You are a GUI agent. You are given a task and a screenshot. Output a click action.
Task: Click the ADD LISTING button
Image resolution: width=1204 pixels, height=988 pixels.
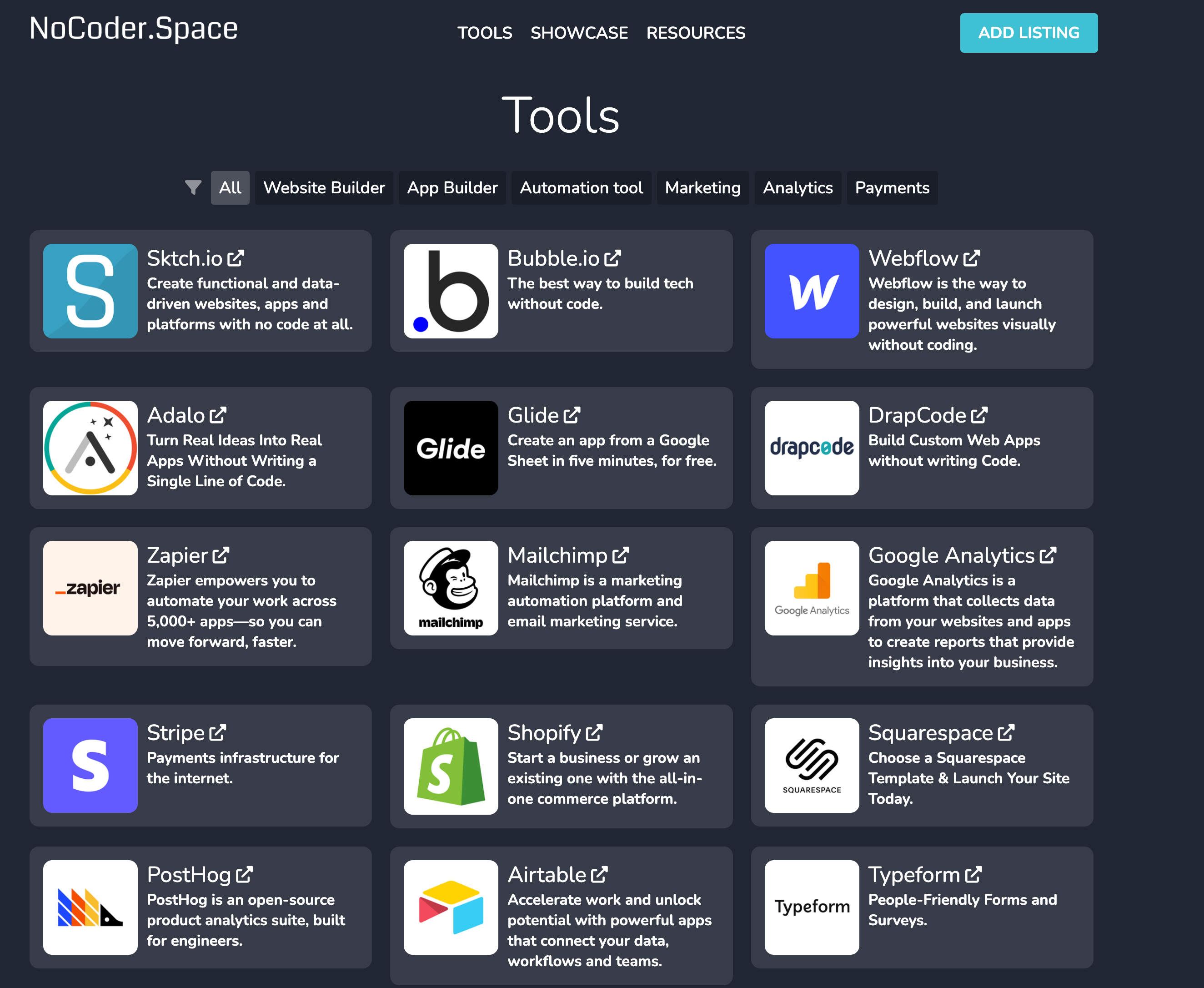tap(1029, 33)
